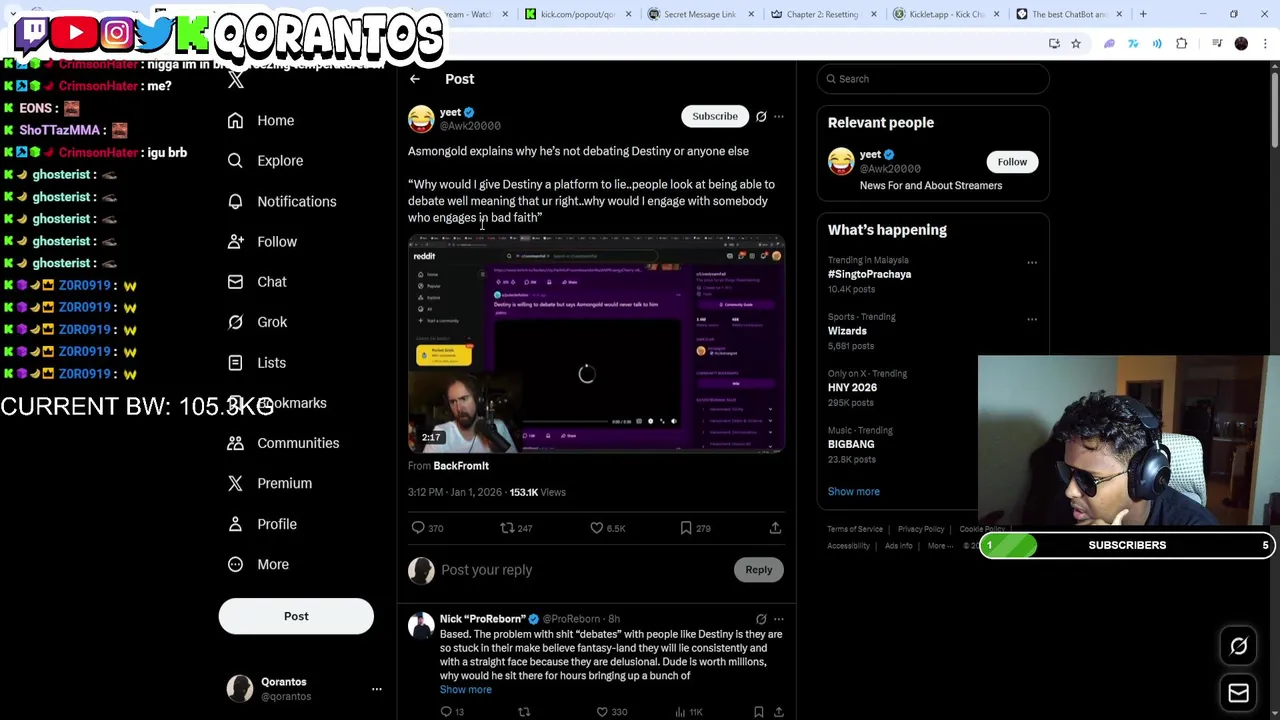
Task: Switch to The best ChatBot tab
Action: (x=1068, y=14)
